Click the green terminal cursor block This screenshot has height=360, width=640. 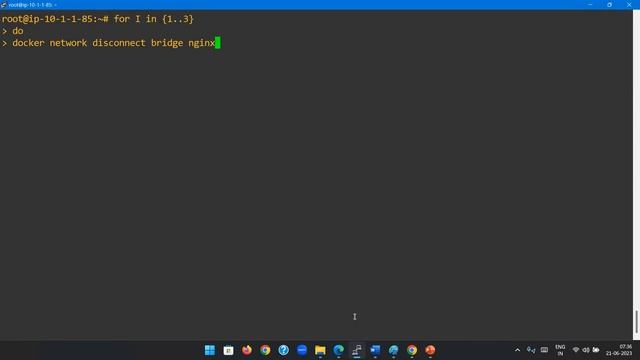pyautogui.click(x=218, y=43)
